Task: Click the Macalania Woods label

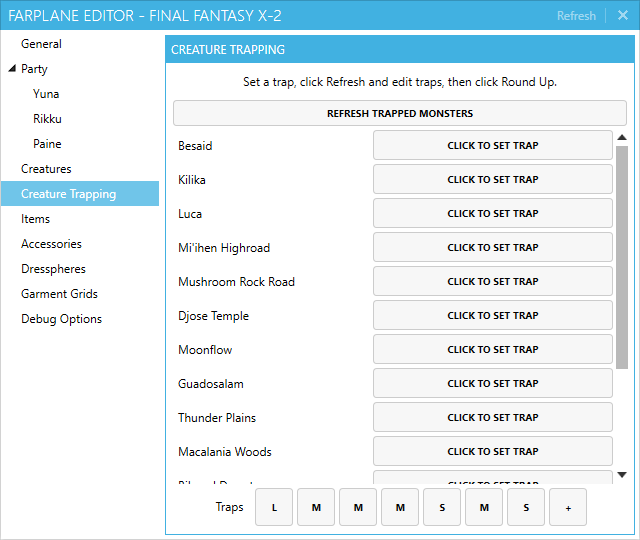Action: tap(225, 452)
